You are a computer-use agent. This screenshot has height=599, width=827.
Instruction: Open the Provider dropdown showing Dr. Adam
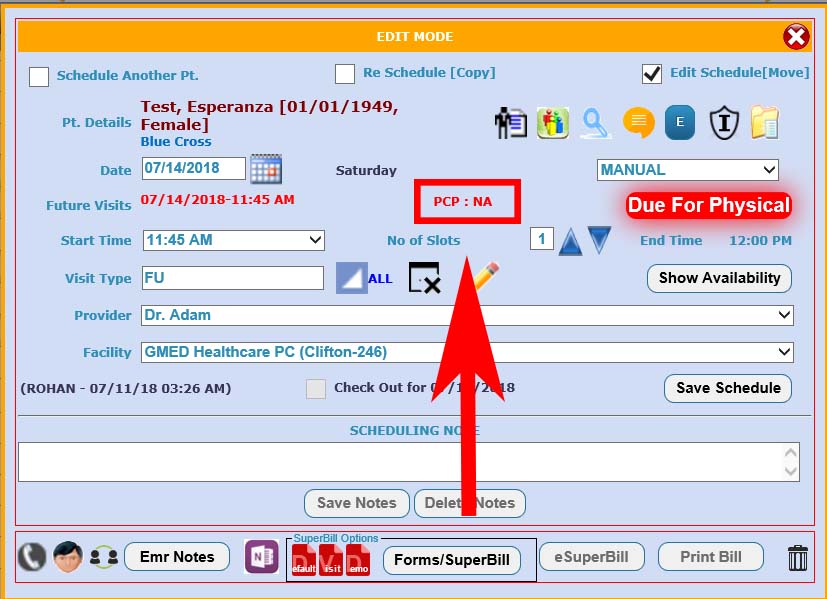click(x=467, y=315)
